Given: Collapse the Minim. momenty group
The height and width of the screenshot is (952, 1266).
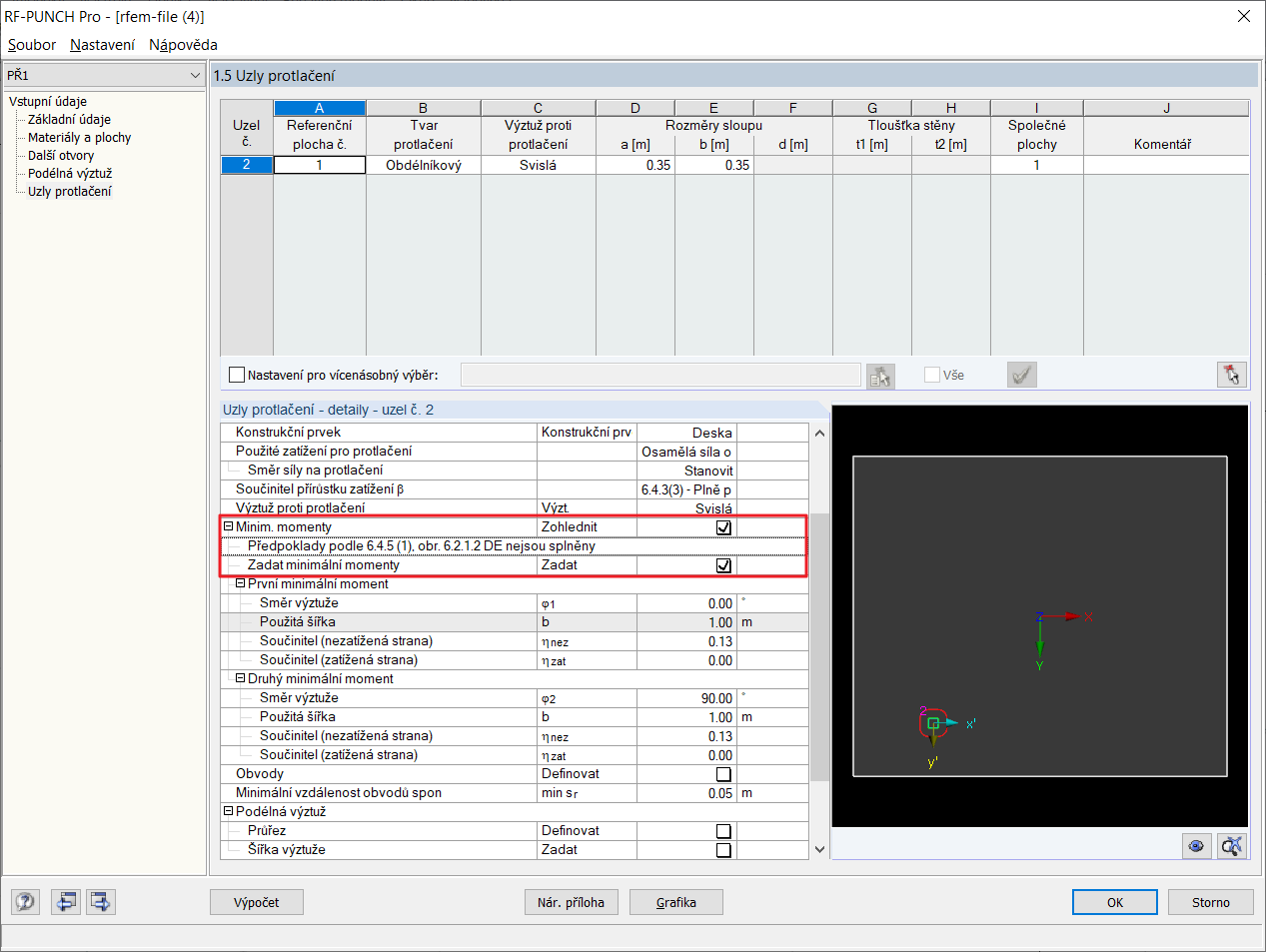Looking at the screenshot, I should click(228, 526).
